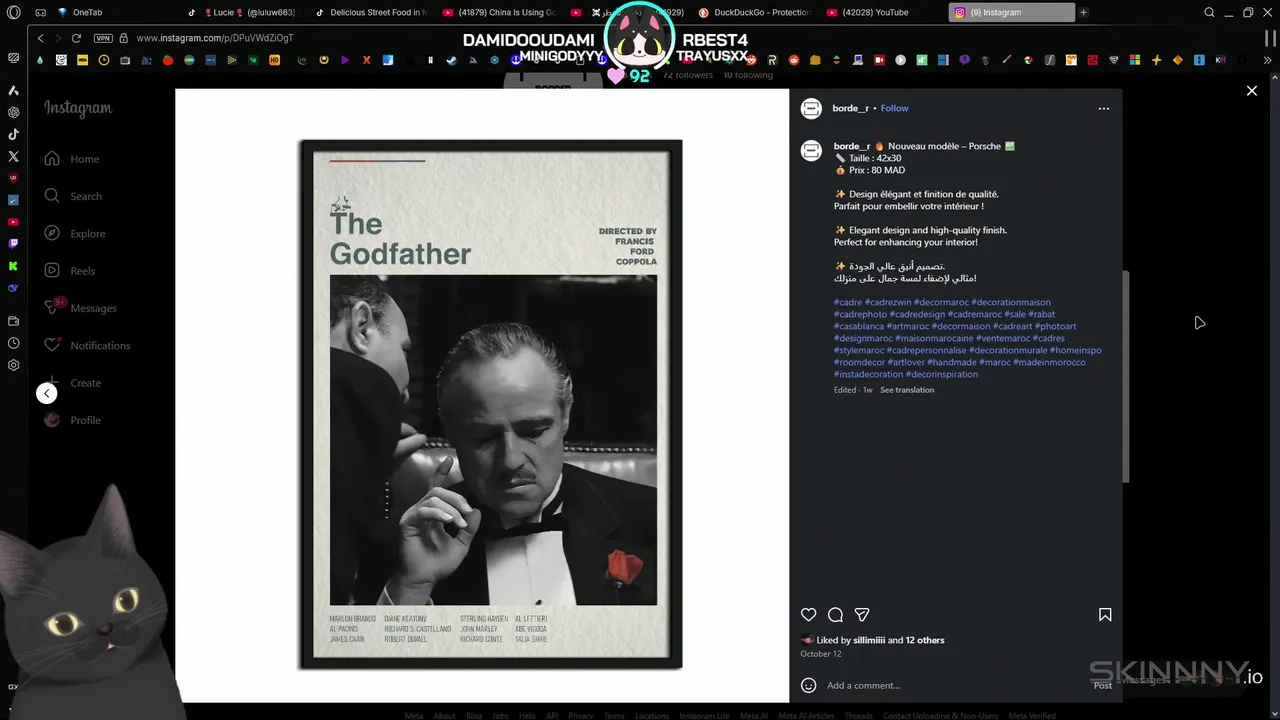Open Profile in Instagram sidebar

(72, 420)
